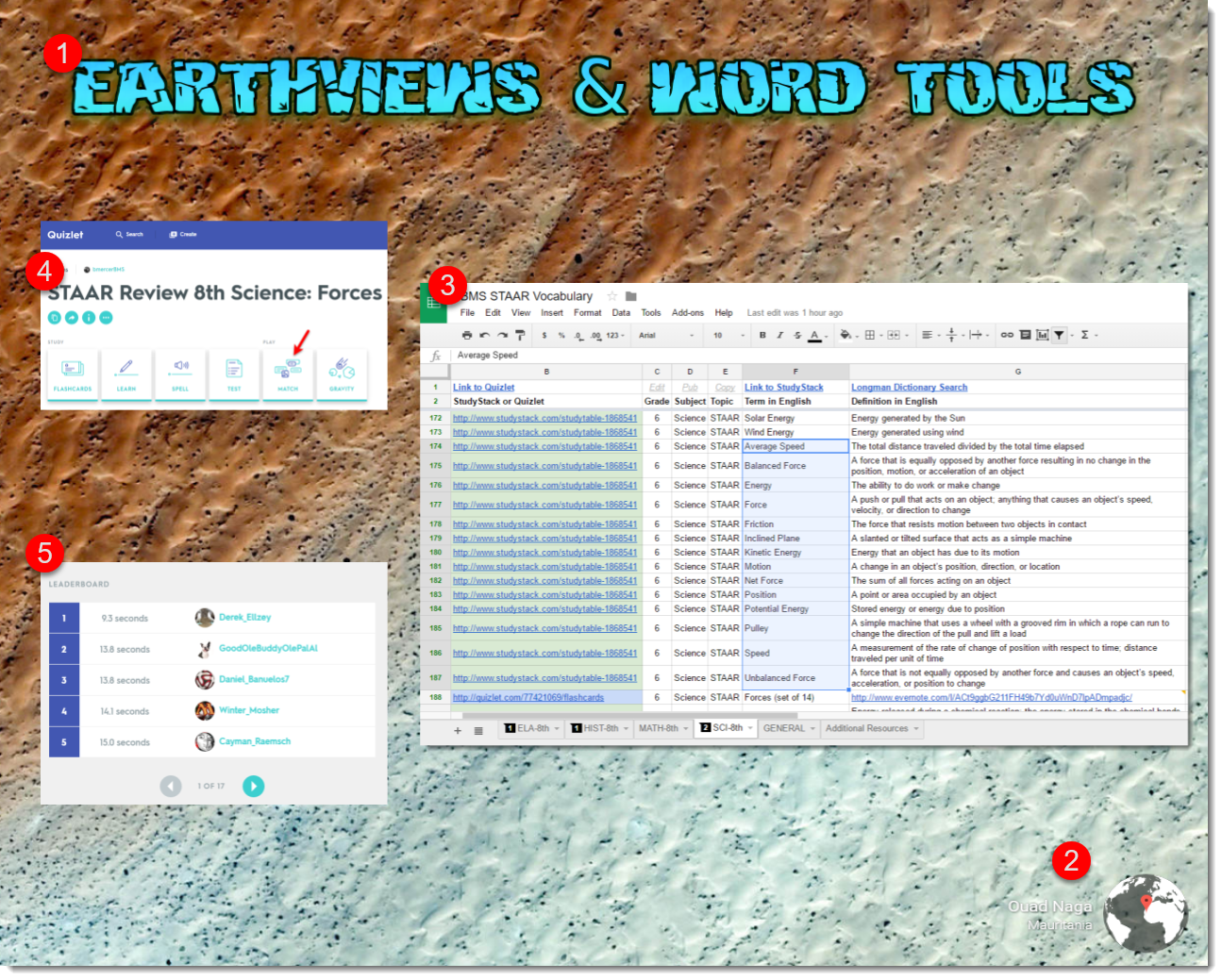This screenshot has height=980, width=1222.
Task: Select column G header
Action: 1018,372
